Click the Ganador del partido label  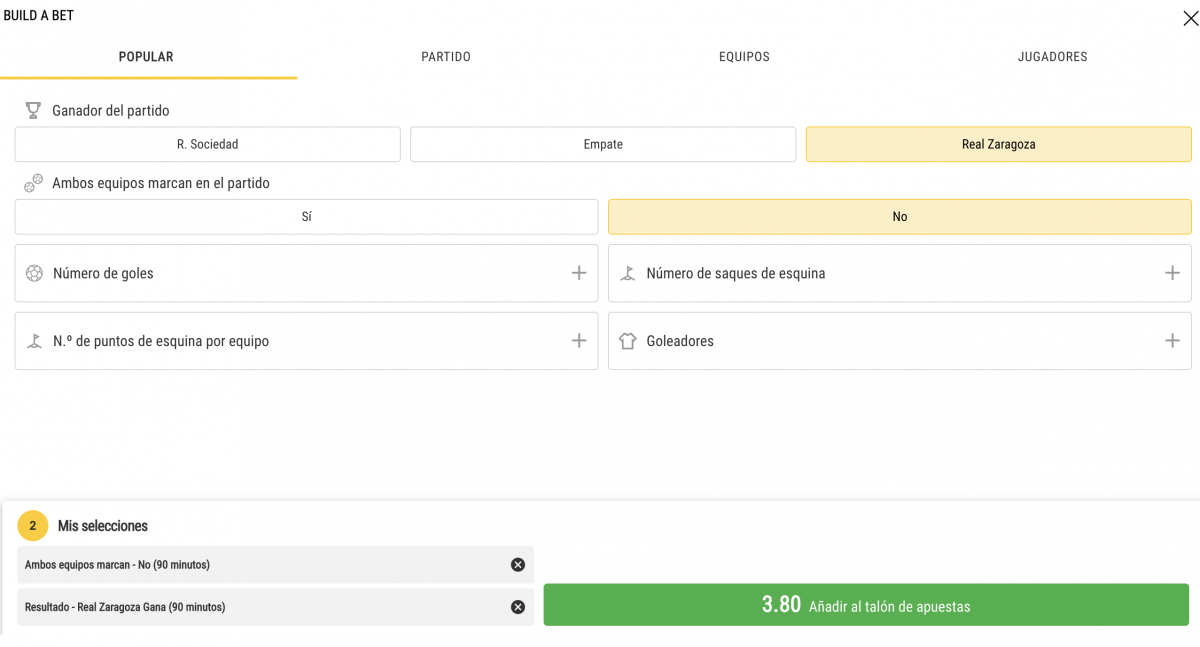click(x=111, y=111)
